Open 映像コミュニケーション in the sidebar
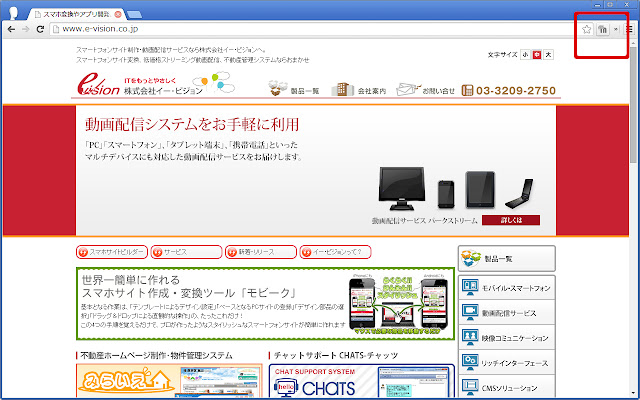Viewport: 640px width, 400px height. tap(507, 338)
